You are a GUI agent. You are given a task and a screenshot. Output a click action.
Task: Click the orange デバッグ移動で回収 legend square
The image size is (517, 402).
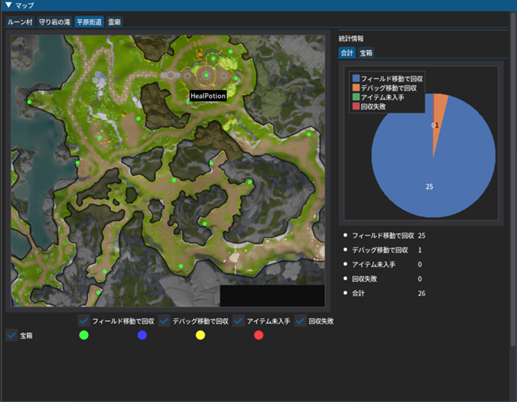click(x=356, y=88)
